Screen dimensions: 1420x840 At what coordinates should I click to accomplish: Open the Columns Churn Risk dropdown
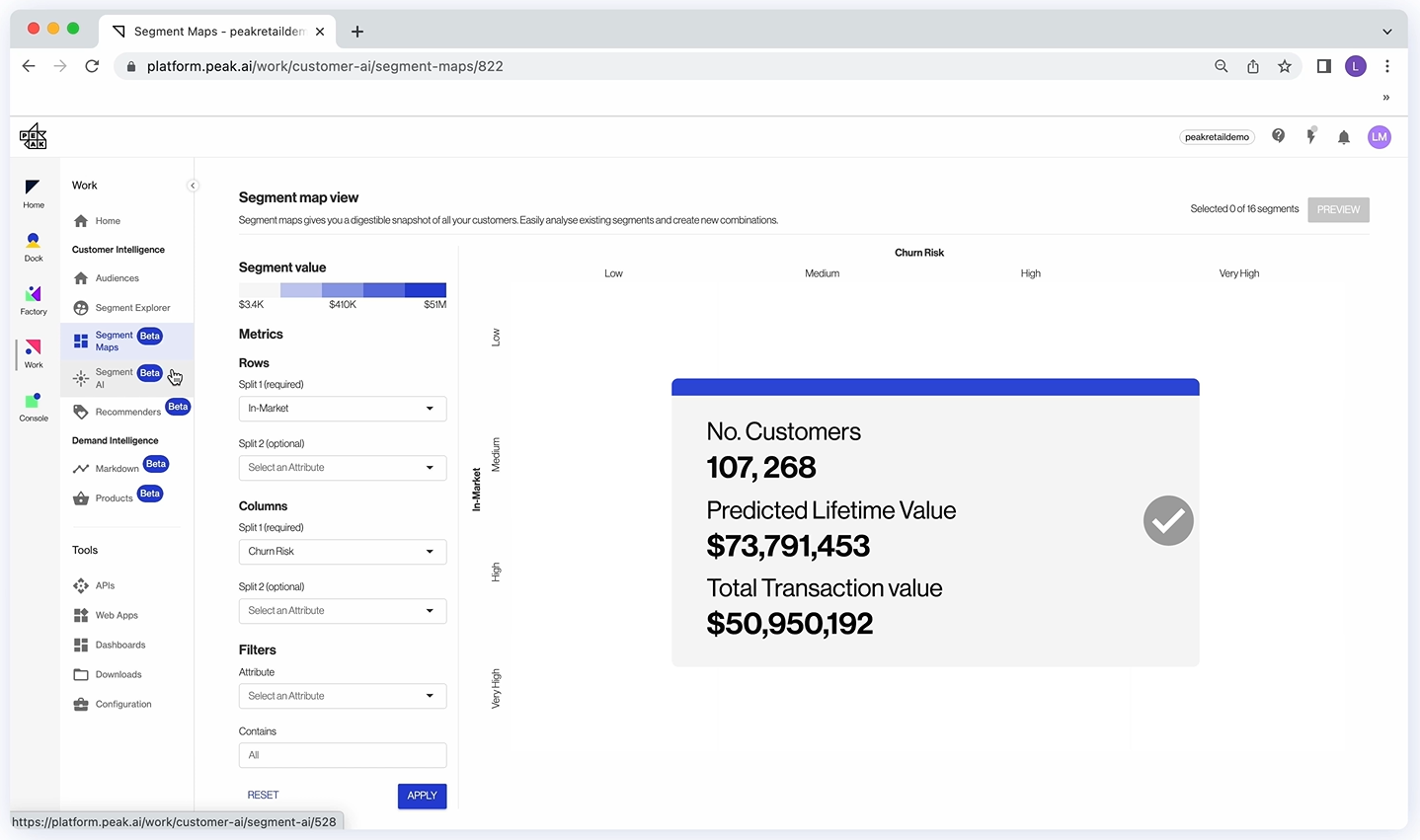click(x=342, y=551)
